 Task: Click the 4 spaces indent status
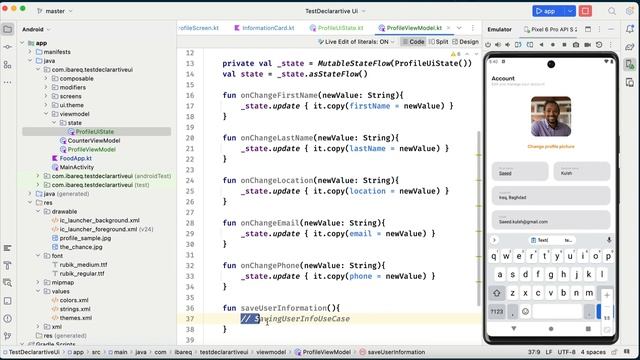(x=593, y=352)
